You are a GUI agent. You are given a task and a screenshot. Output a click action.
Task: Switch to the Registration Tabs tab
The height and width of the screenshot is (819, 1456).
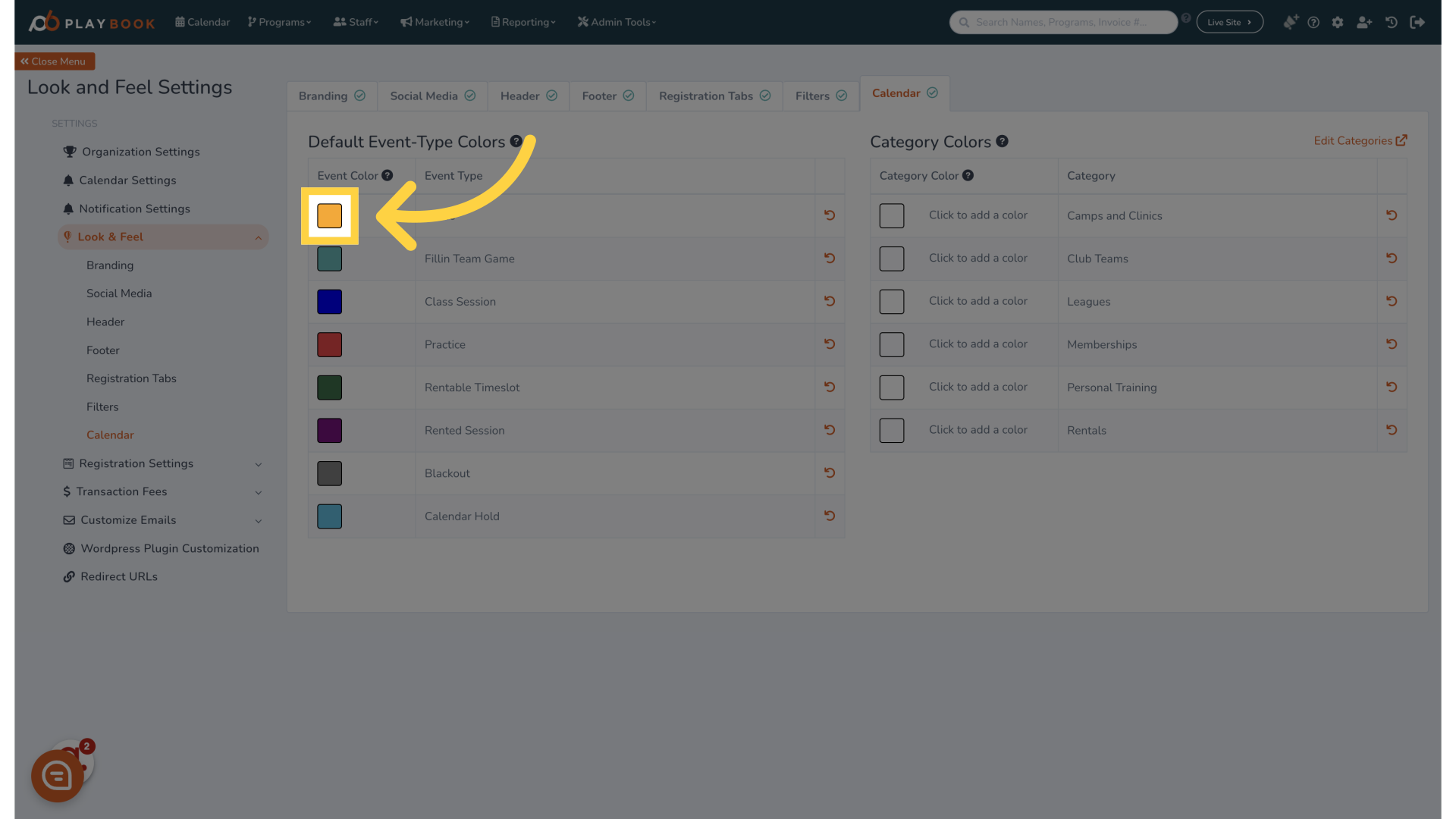point(714,96)
